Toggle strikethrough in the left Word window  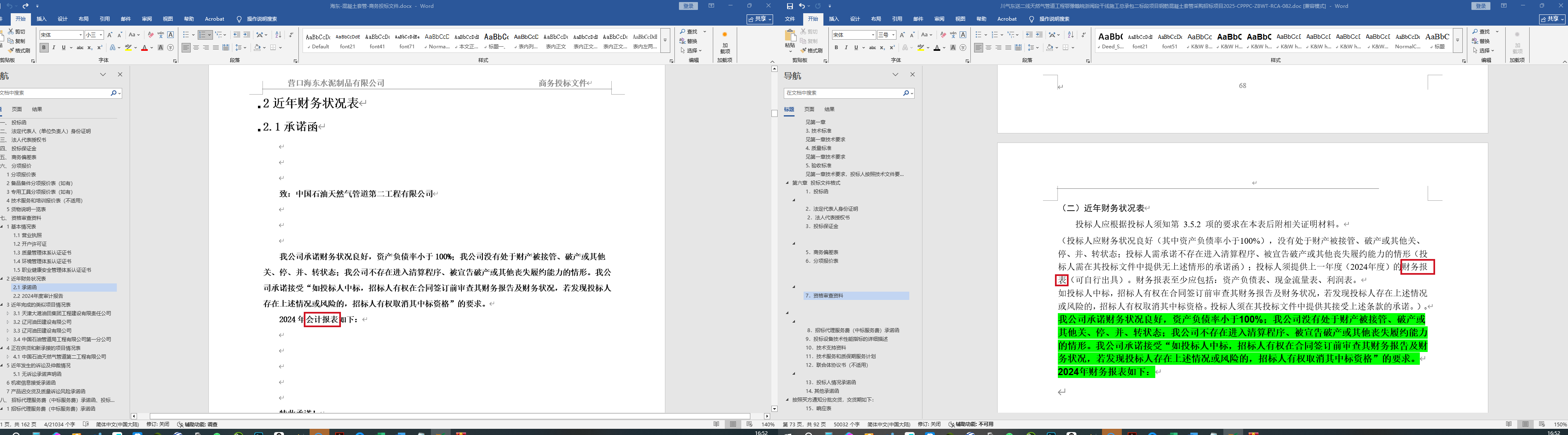coord(80,48)
